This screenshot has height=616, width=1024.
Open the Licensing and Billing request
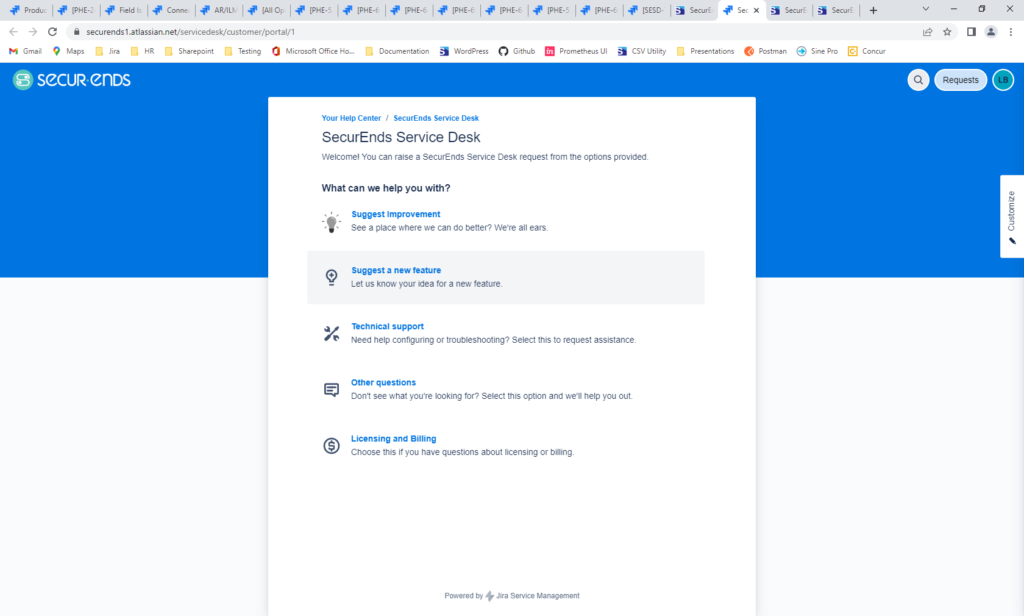point(394,439)
